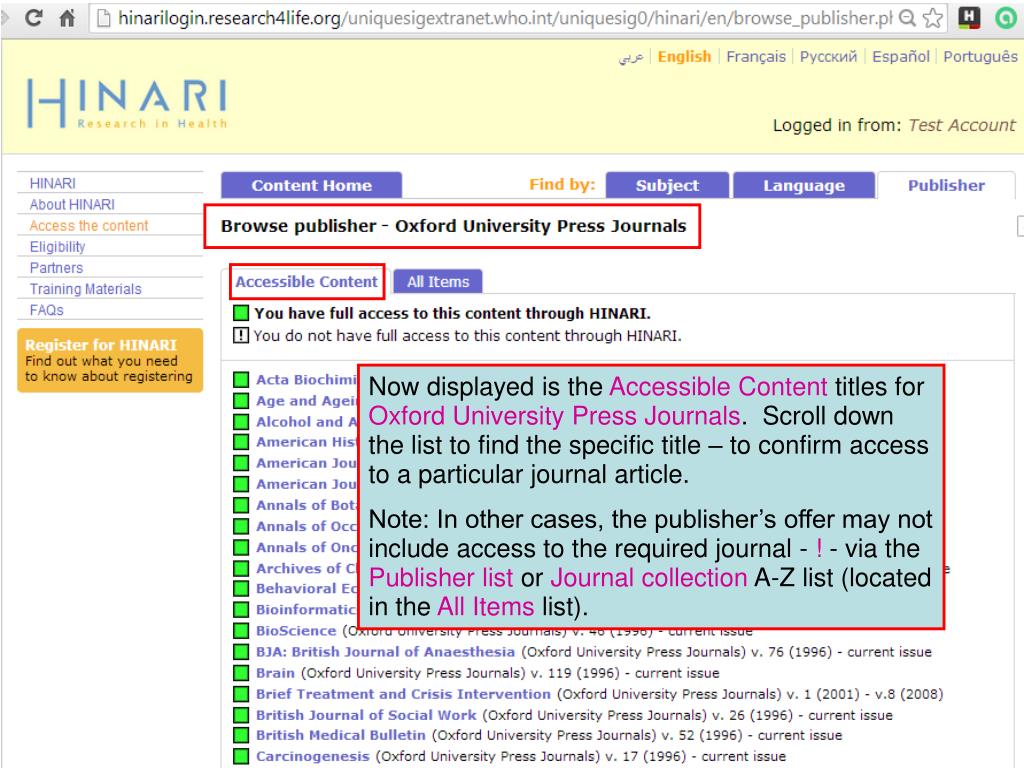Click the exclamation no-access legend icon
1024x768 pixels.
241,335
